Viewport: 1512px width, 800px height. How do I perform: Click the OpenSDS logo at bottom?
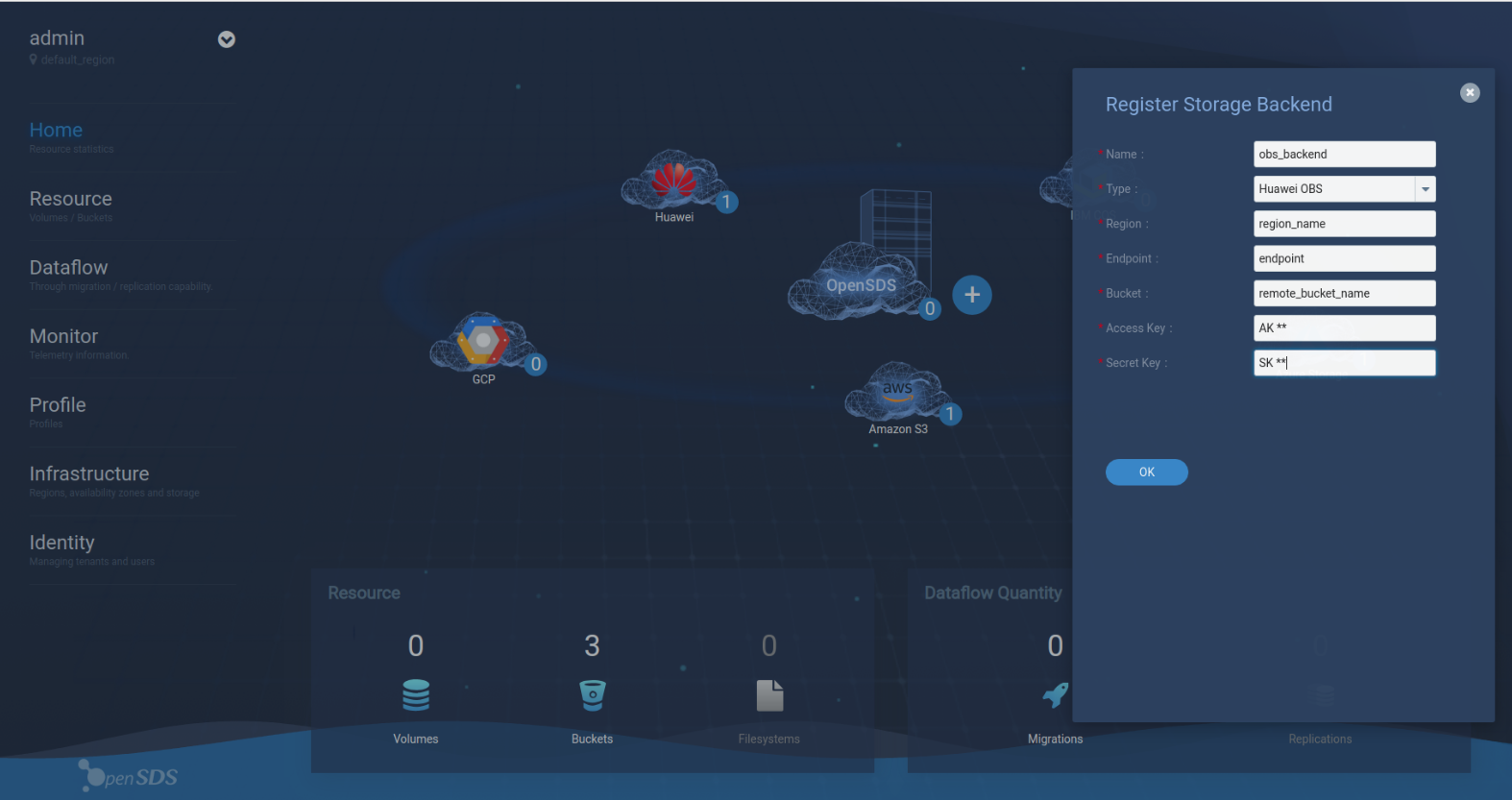[128, 775]
